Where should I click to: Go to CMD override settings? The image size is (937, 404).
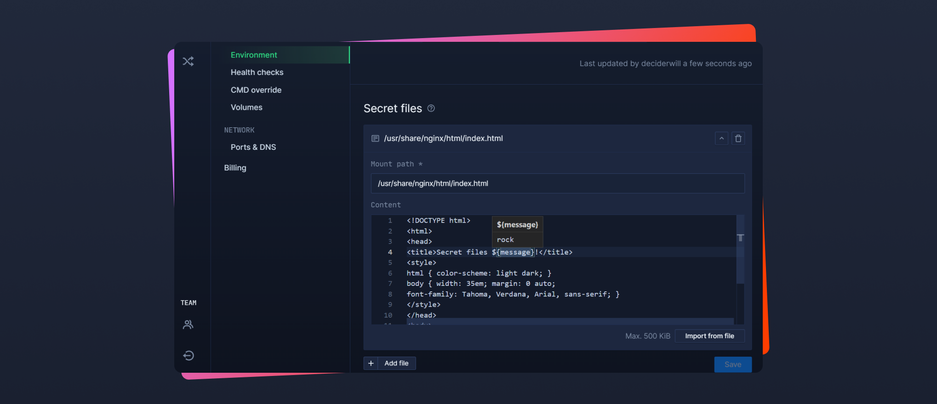coord(256,90)
